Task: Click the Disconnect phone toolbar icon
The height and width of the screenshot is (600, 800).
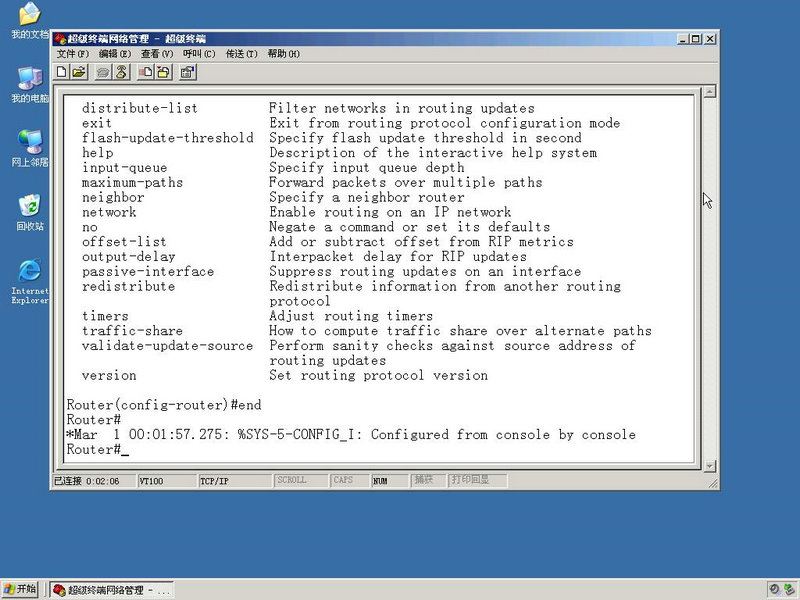Action: click(x=121, y=72)
